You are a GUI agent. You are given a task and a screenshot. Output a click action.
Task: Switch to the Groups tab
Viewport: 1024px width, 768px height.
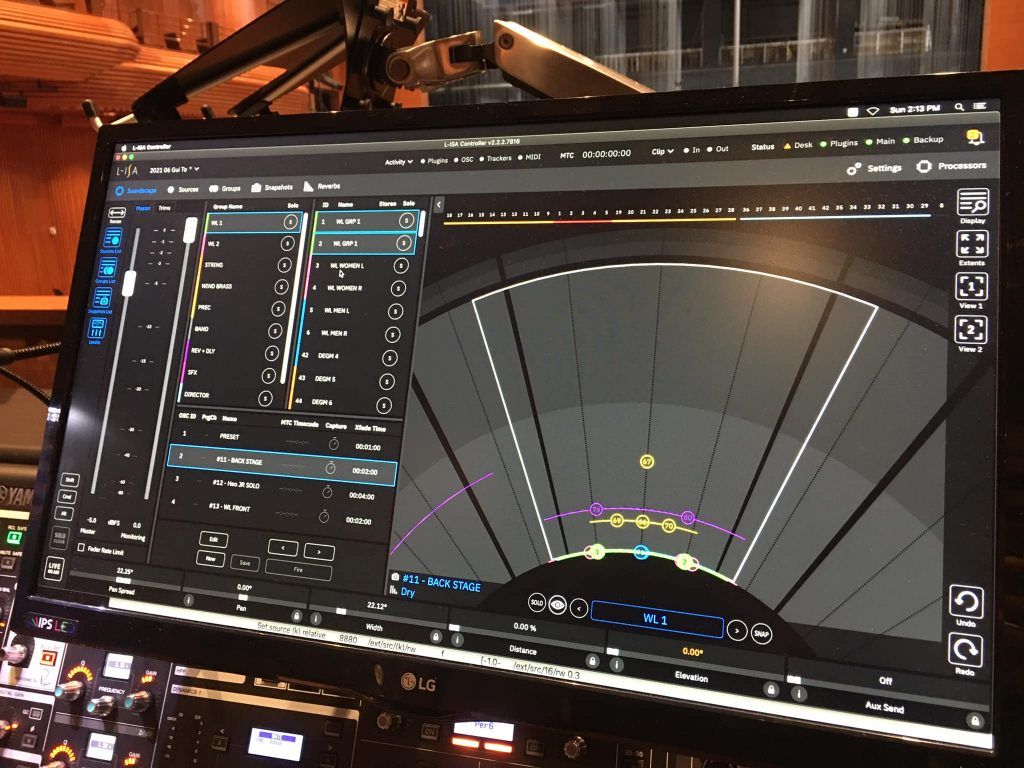click(x=225, y=189)
